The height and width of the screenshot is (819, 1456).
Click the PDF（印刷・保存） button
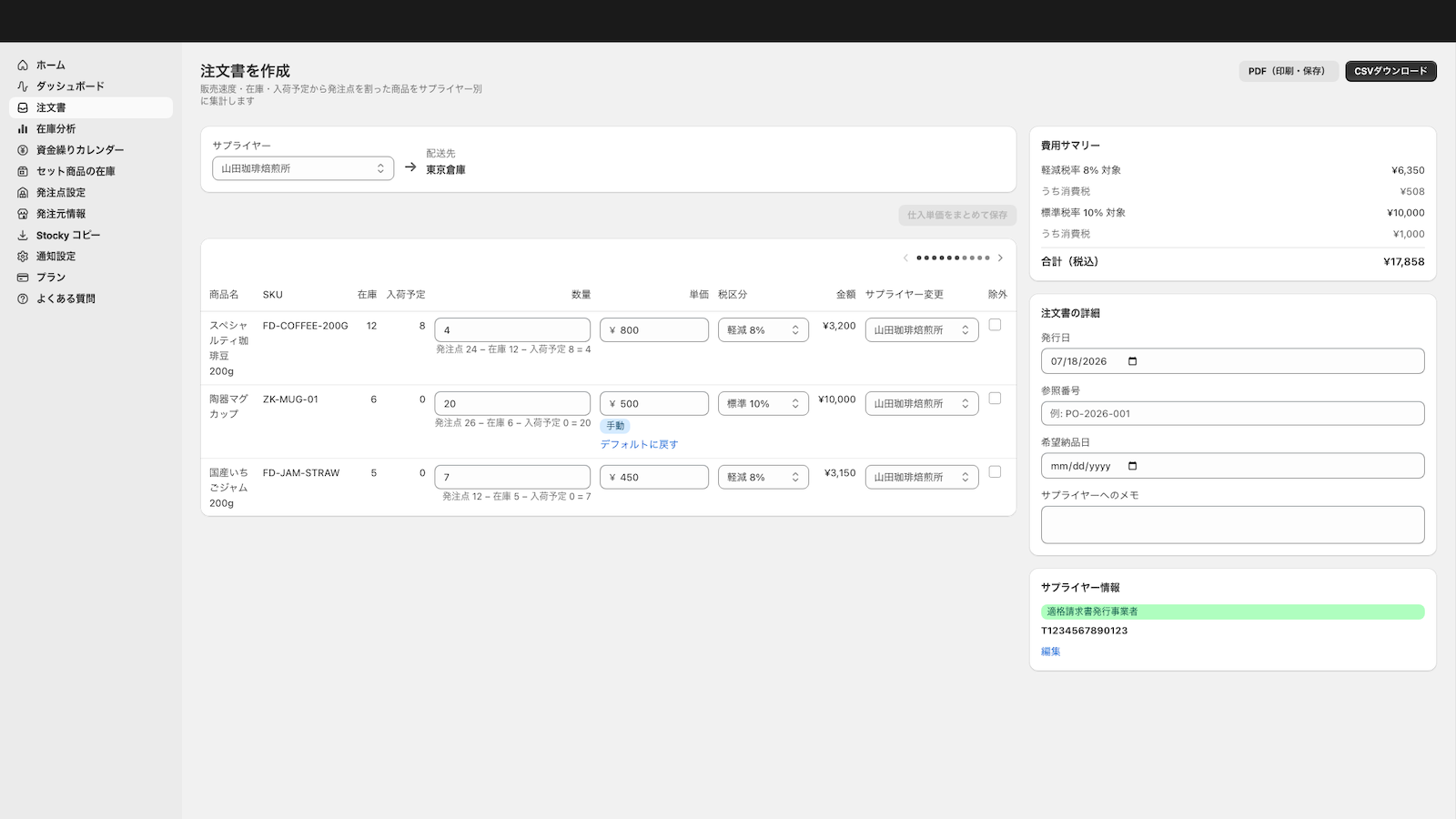click(1287, 71)
